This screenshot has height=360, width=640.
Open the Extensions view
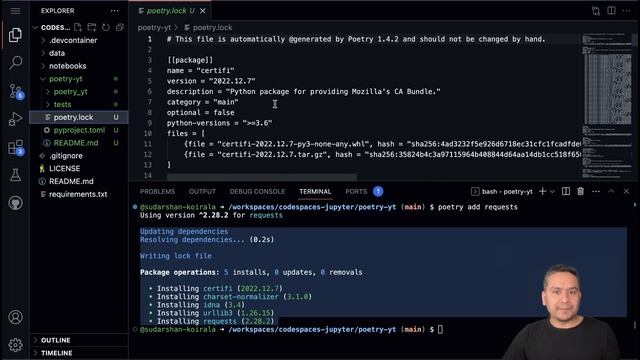pyautogui.click(x=16, y=147)
